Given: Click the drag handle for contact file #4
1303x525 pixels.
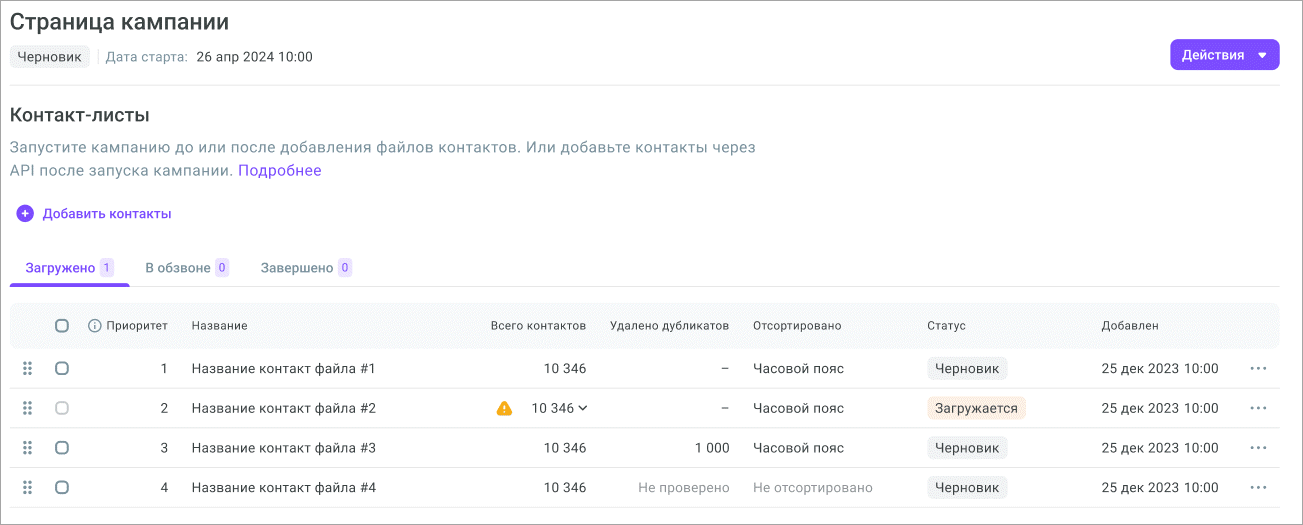Looking at the screenshot, I should [27, 488].
